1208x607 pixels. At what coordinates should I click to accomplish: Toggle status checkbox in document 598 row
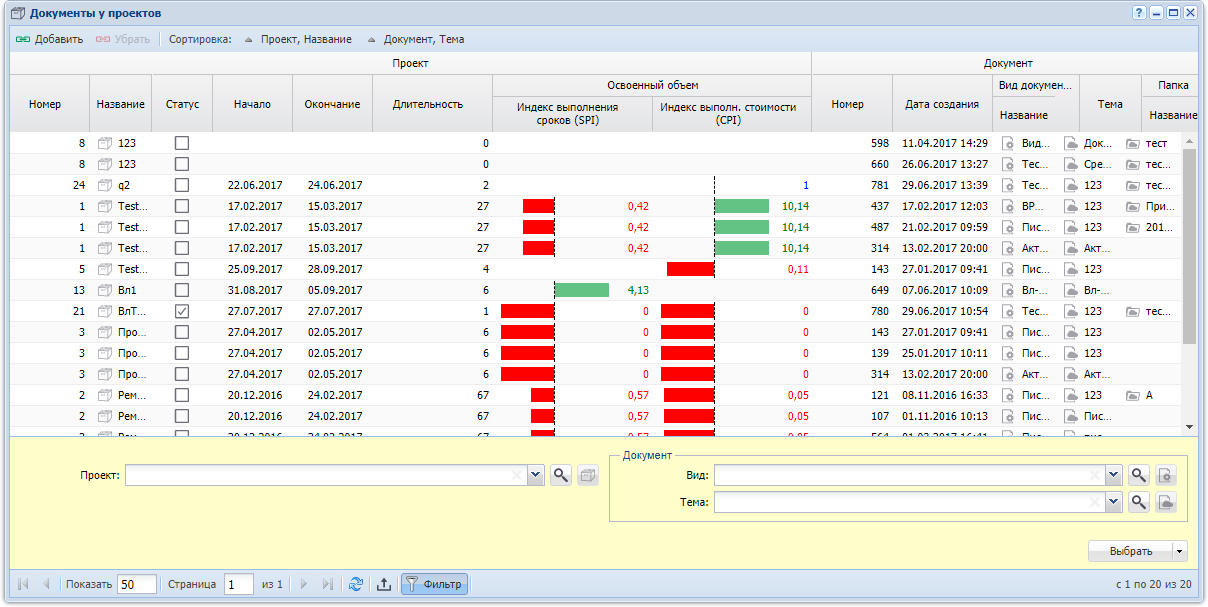(182, 143)
